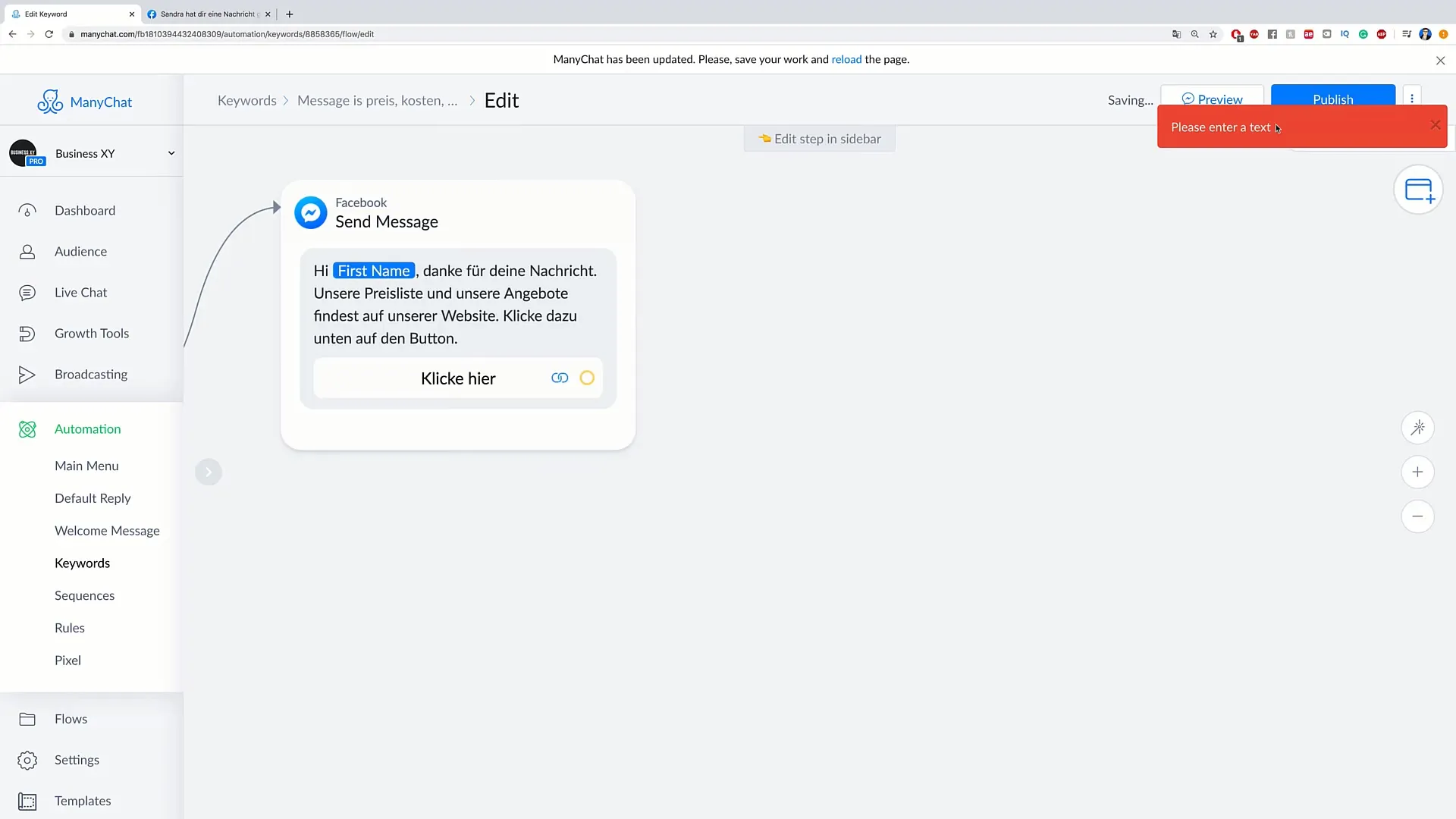Click the auto-arrange magic wand button
The image size is (1456, 819).
tap(1417, 428)
